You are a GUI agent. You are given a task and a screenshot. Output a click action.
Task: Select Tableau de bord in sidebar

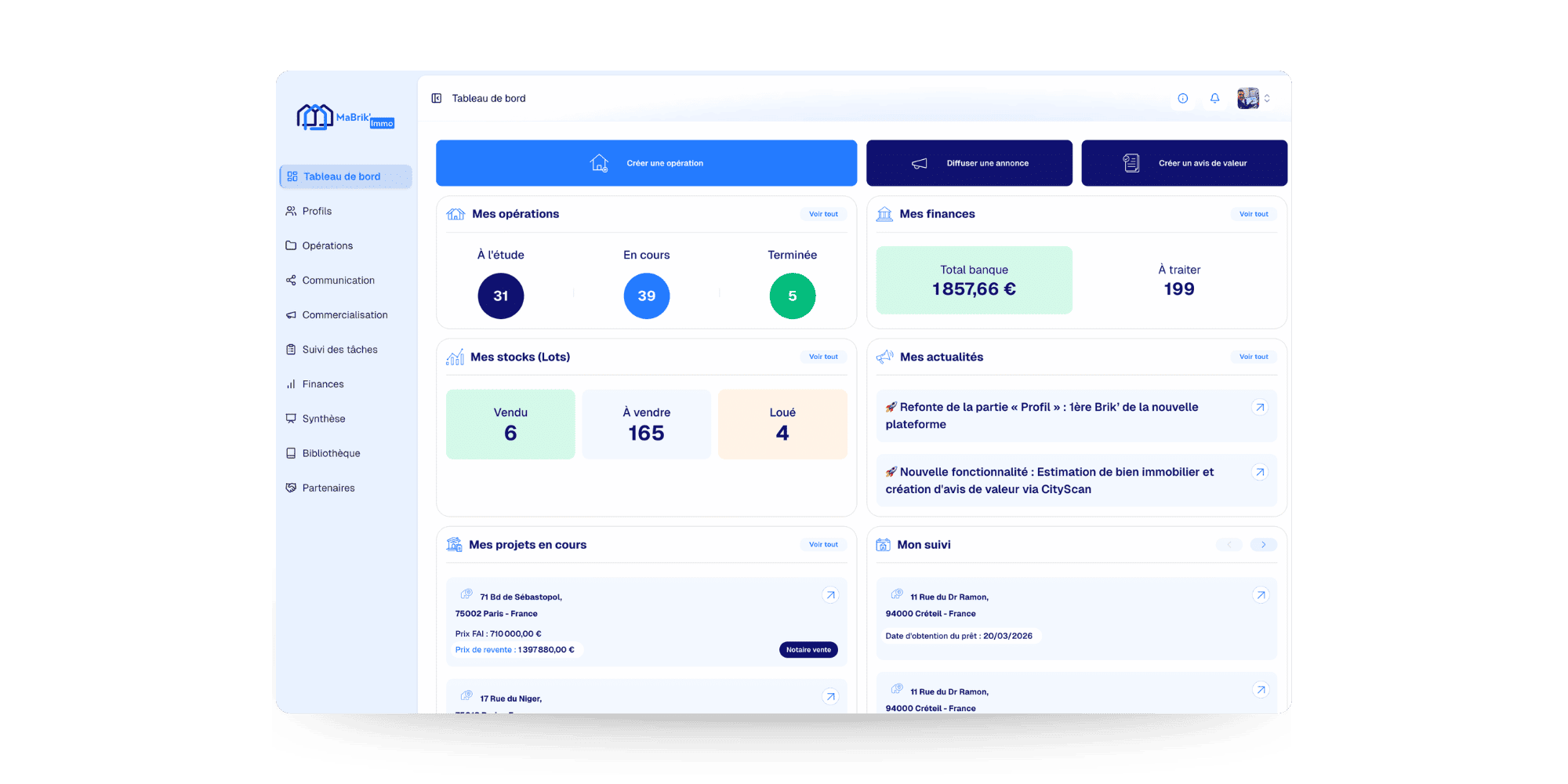pyautogui.click(x=346, y=176)
